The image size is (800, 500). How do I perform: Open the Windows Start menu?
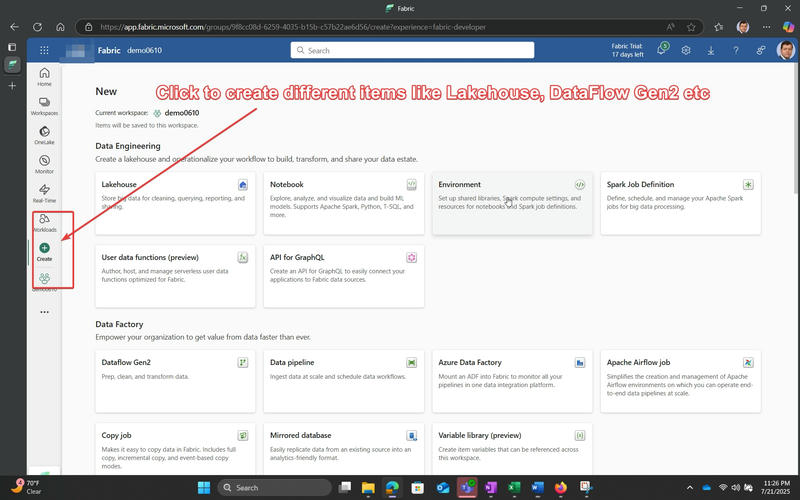pos(204,488)
